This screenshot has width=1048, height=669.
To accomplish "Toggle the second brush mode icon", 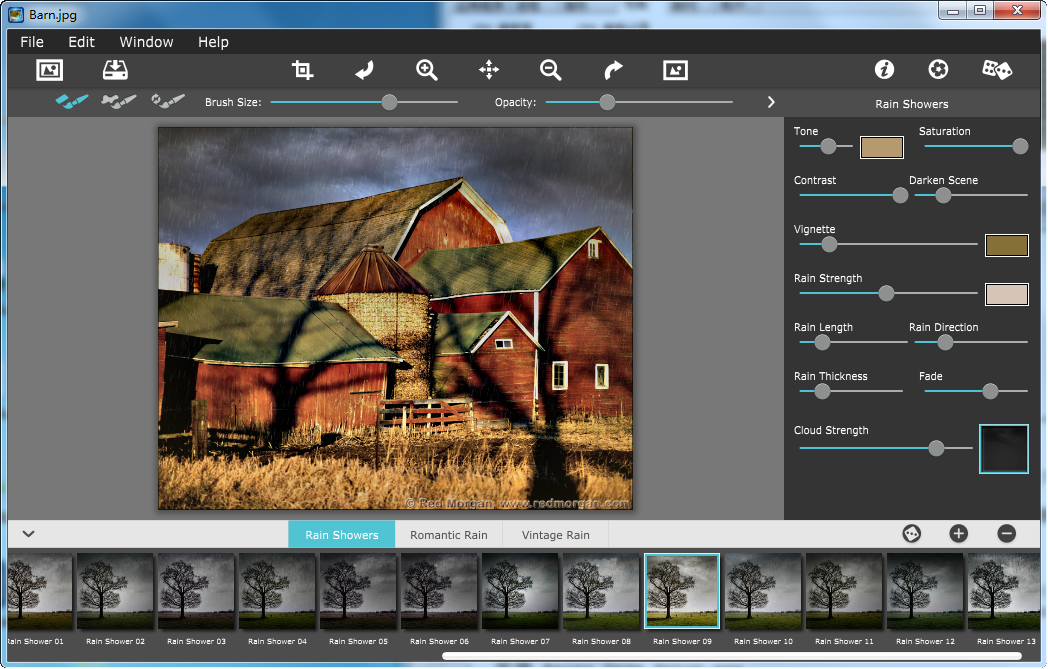I will click(119, 101).
